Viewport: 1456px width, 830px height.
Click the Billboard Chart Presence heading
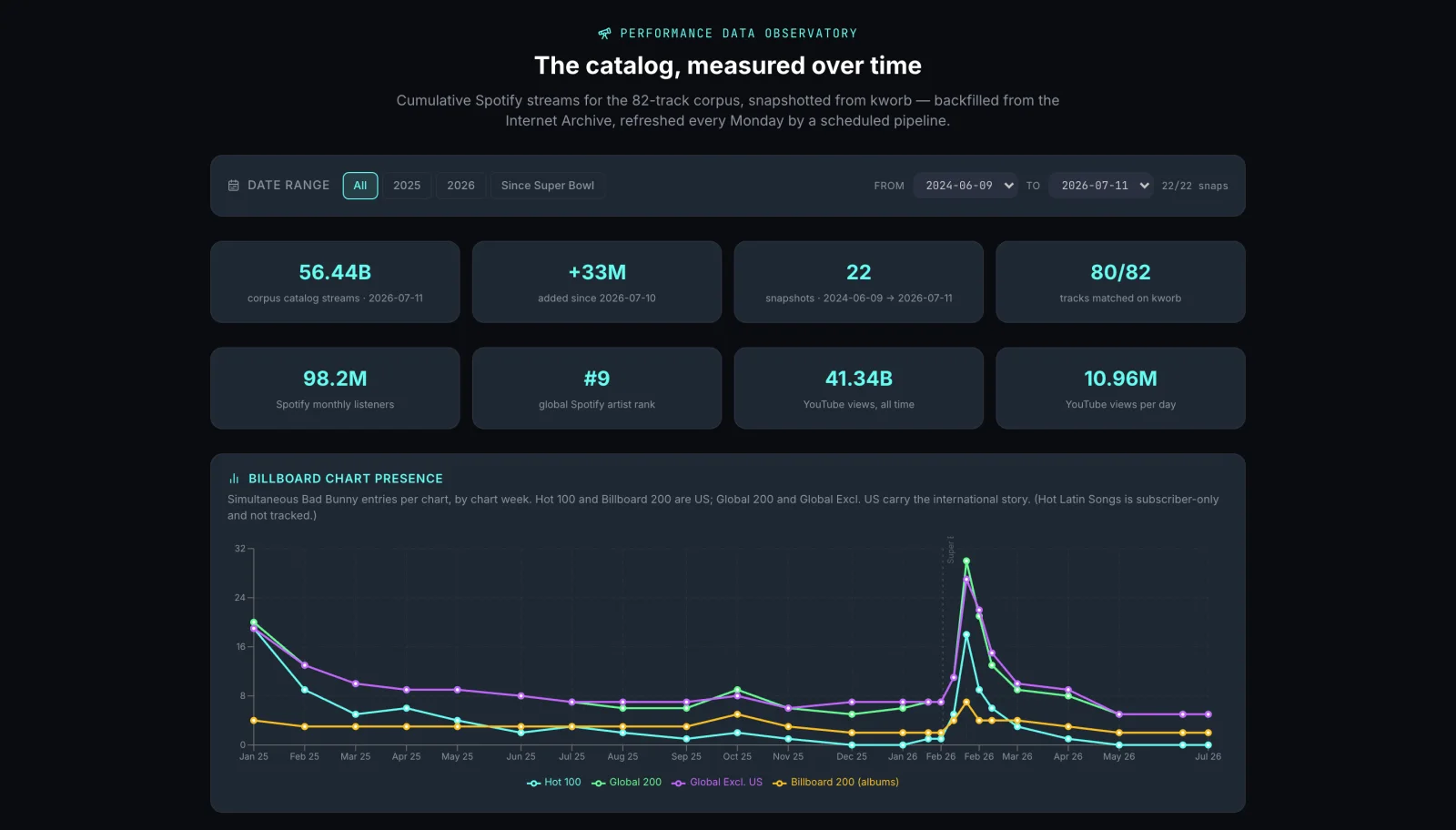[x=346, y=479]
